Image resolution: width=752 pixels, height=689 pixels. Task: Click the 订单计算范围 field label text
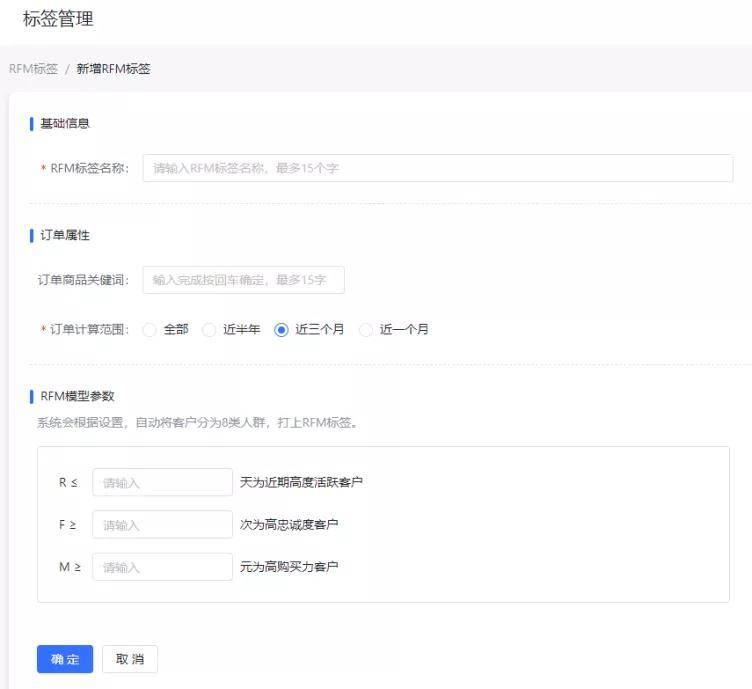[89, 330]
